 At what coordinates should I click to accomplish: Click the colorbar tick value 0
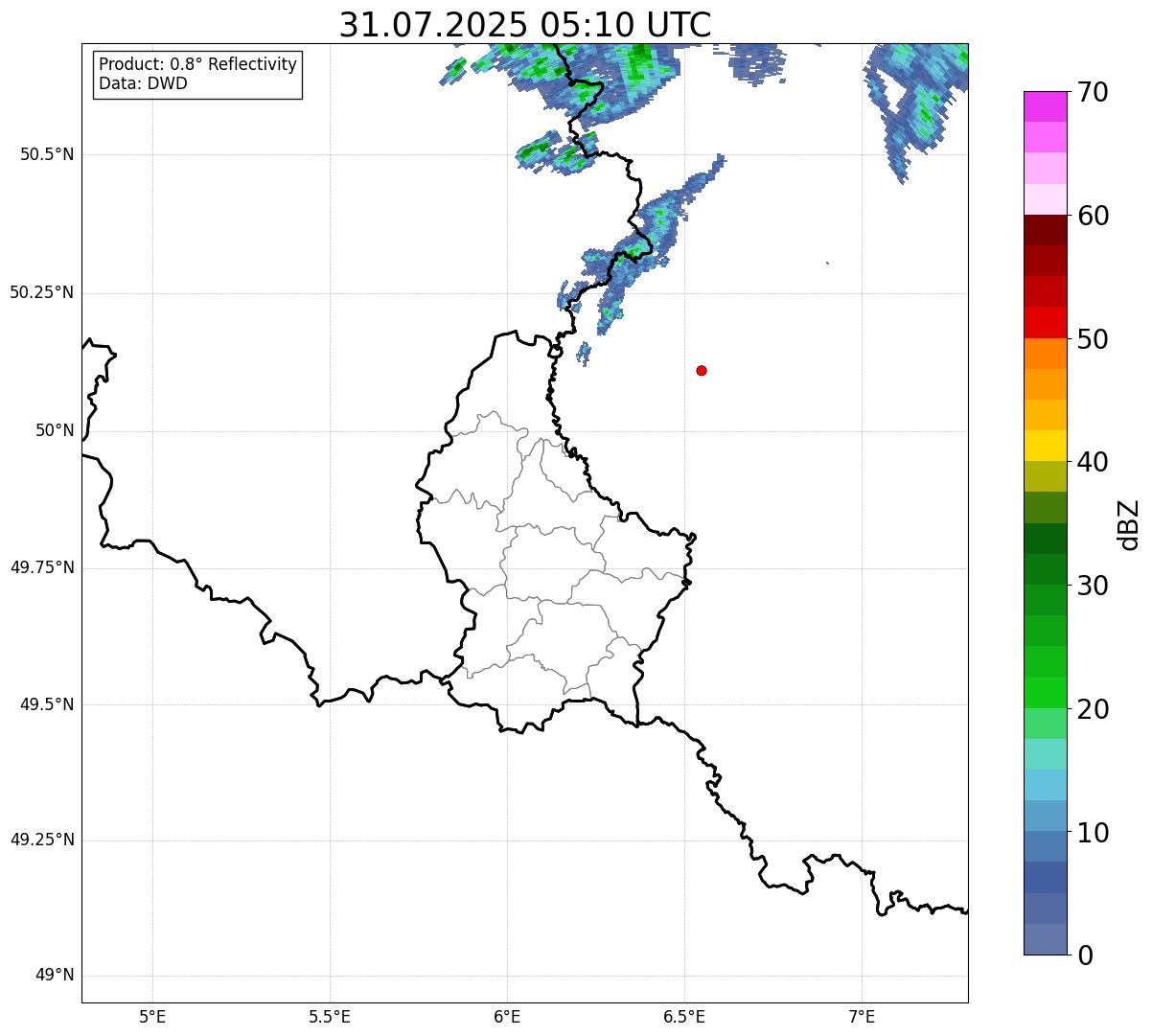1084,955
